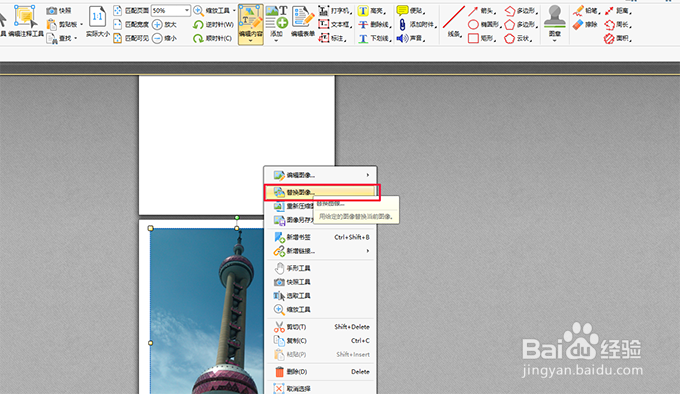Choose 缩放工具 zoom tool in context menu
The width and height of the screenshot is (680, 394).
tap(320, 309)
